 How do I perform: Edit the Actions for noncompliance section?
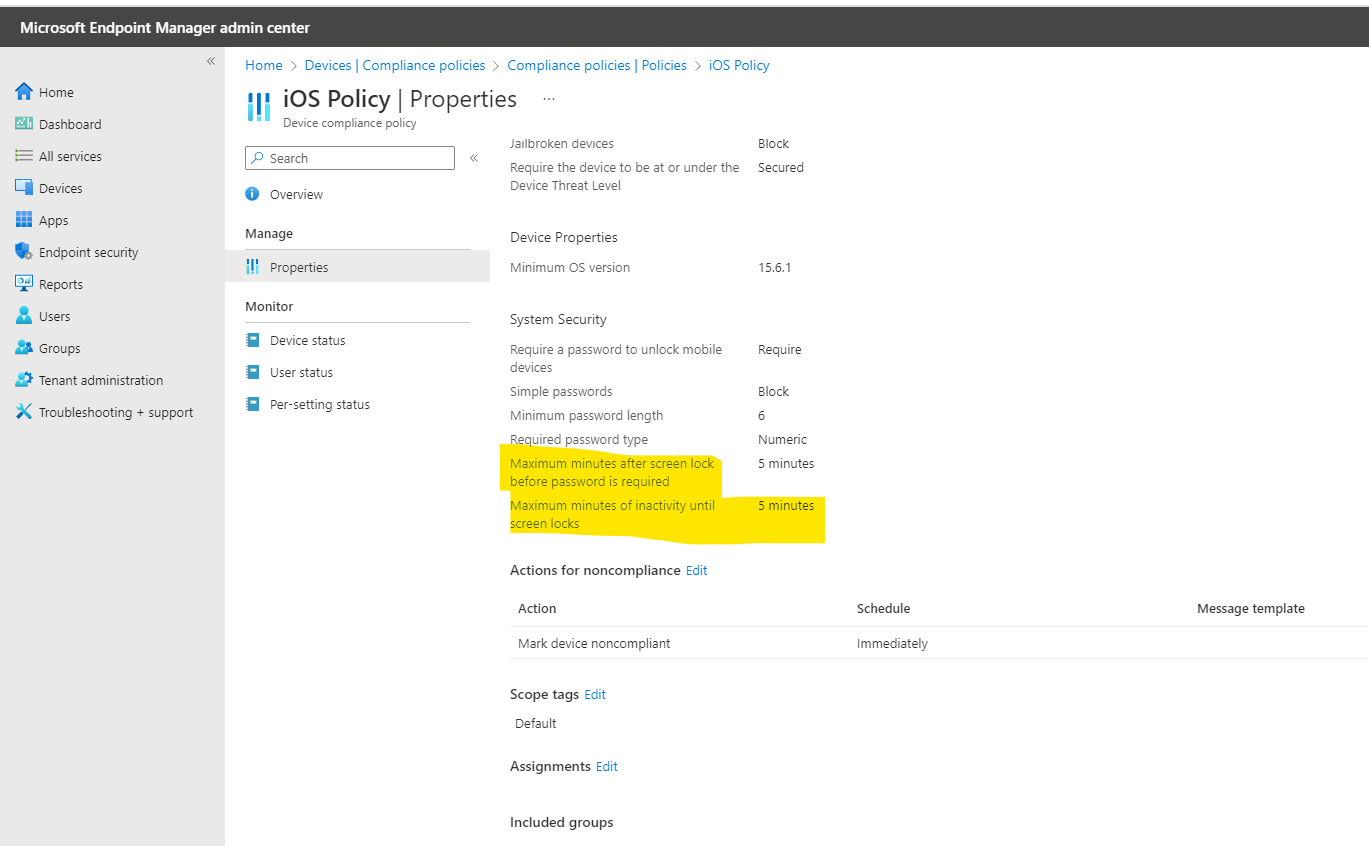[696, 570]
